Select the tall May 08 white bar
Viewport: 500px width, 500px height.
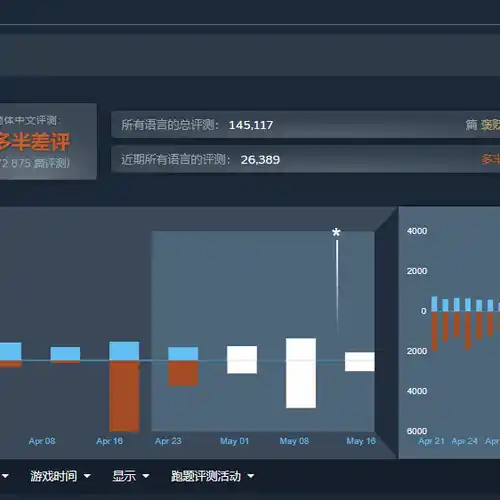pos(301,373)
